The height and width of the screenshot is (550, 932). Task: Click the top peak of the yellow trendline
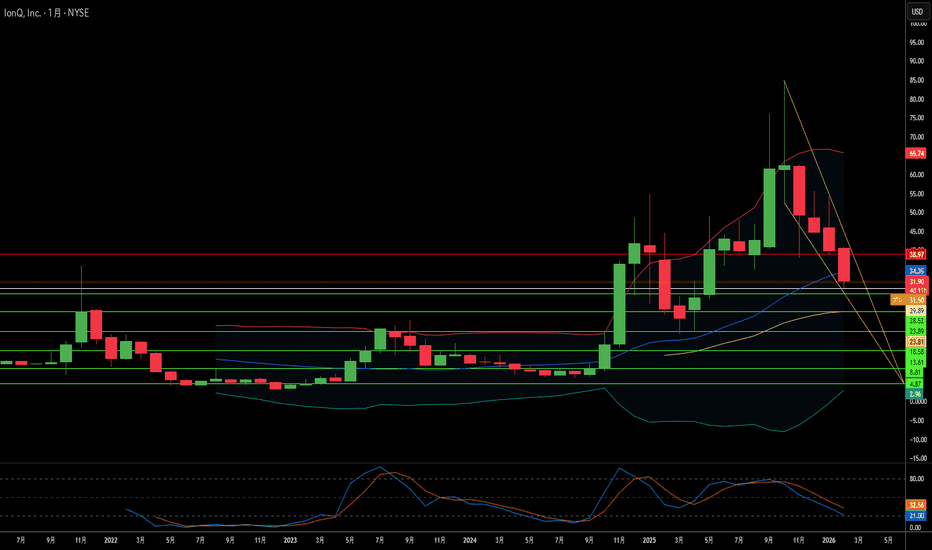tap(784, 81)
